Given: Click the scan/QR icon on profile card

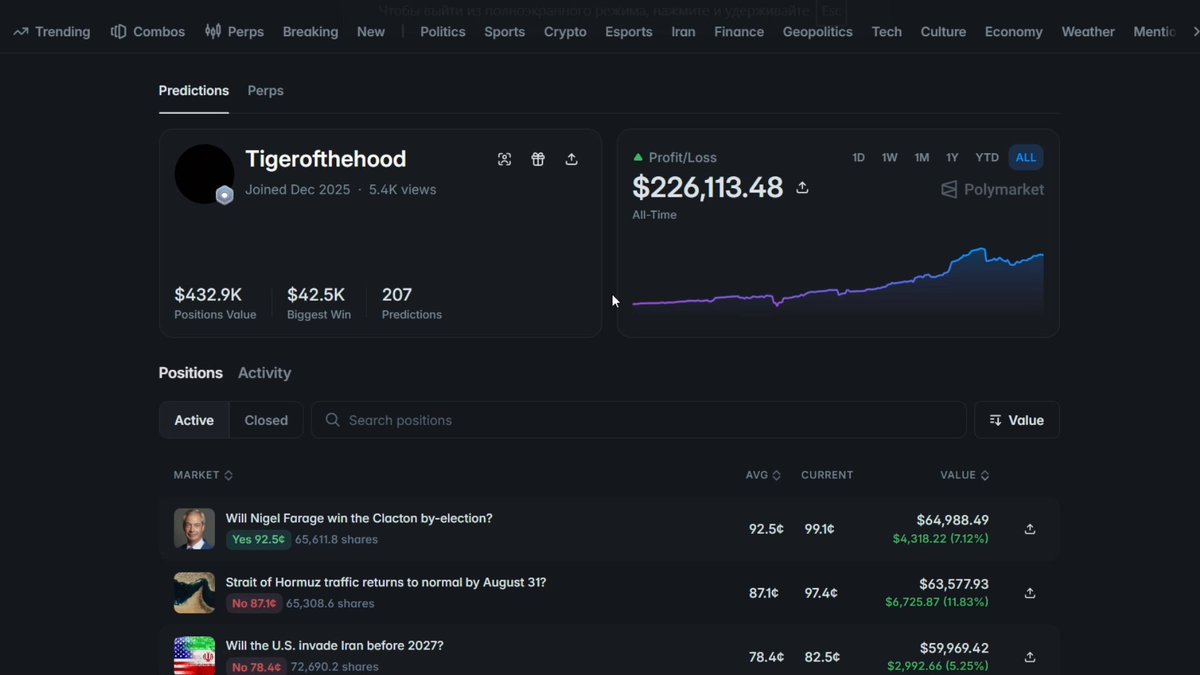Looking at the screenshot, I should pyautogui.click(x=504, y=159).
